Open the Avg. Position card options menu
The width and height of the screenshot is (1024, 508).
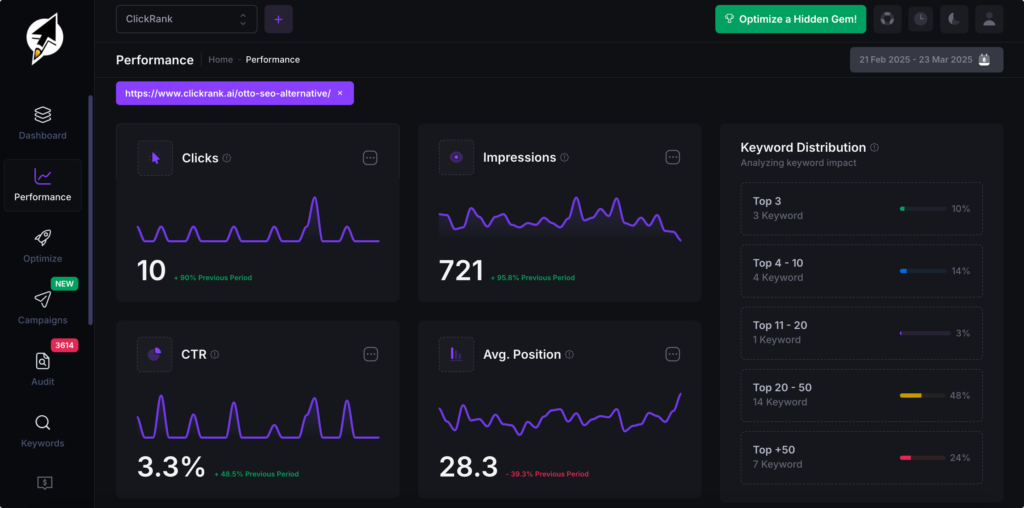(x=673, y=354)
